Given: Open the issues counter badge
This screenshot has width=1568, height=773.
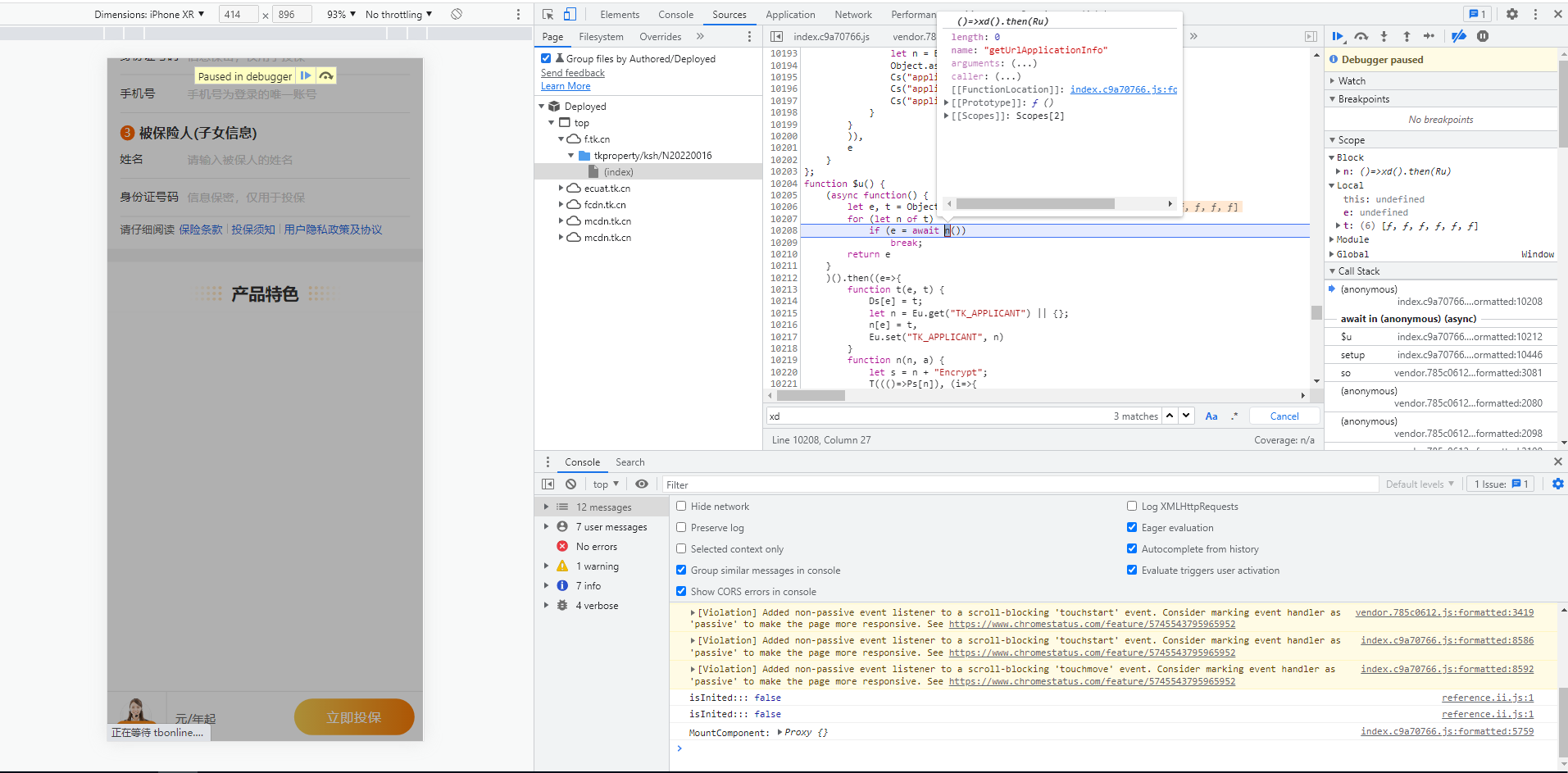Looking at the screenshot, I should 1478,14.
